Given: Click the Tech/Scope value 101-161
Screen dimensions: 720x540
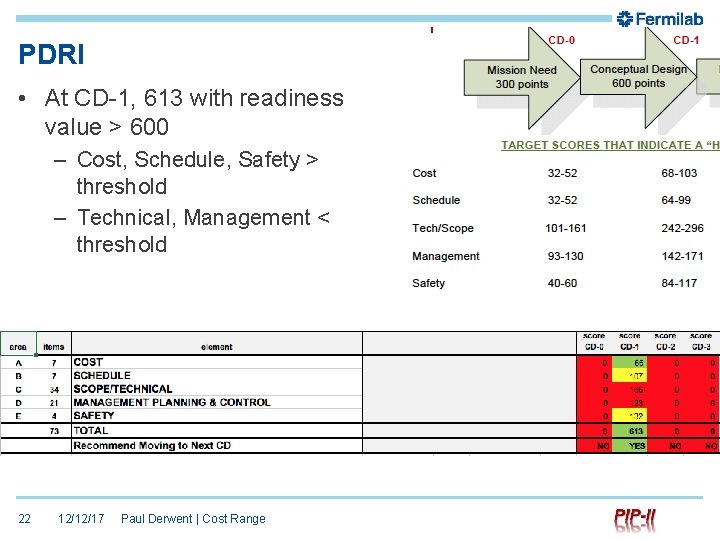Looking at the screenshot, I should click(x=565, y=228).
